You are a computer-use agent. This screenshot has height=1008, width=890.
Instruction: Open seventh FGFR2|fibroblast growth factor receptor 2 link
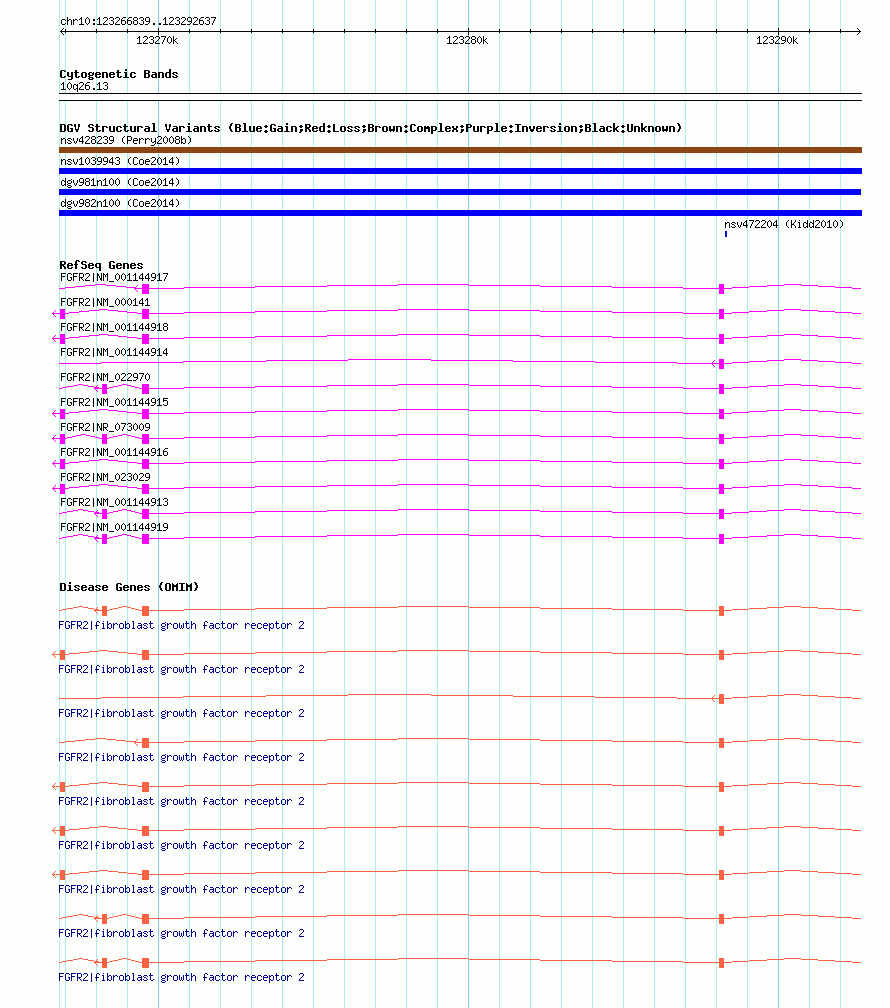pyautogui.click(x=181, y=890)
